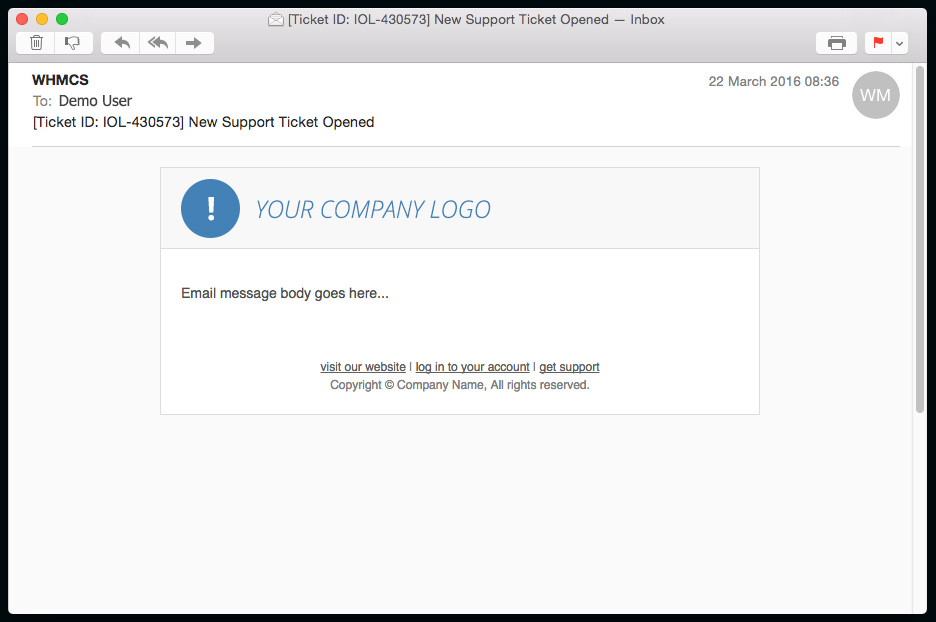936x622 pixels.
Task: Minimize the window with yellow button
Action: (x=42, y=19)
